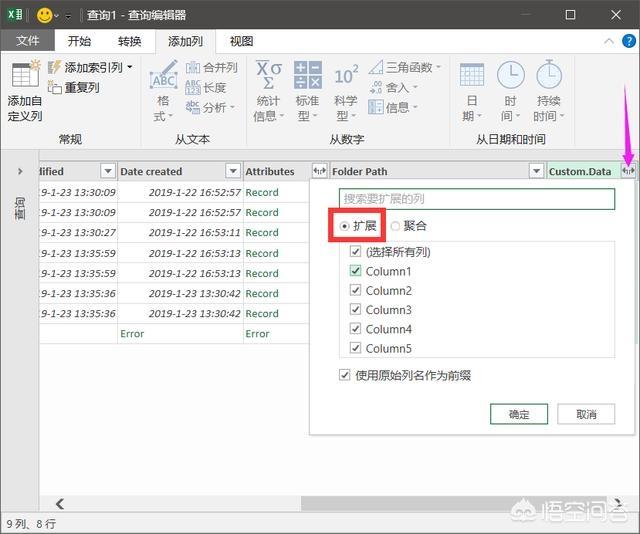Switch to the Add Column (添加列) tab
Viewport: 640px width, 534px height.
(x=185, y=41)
